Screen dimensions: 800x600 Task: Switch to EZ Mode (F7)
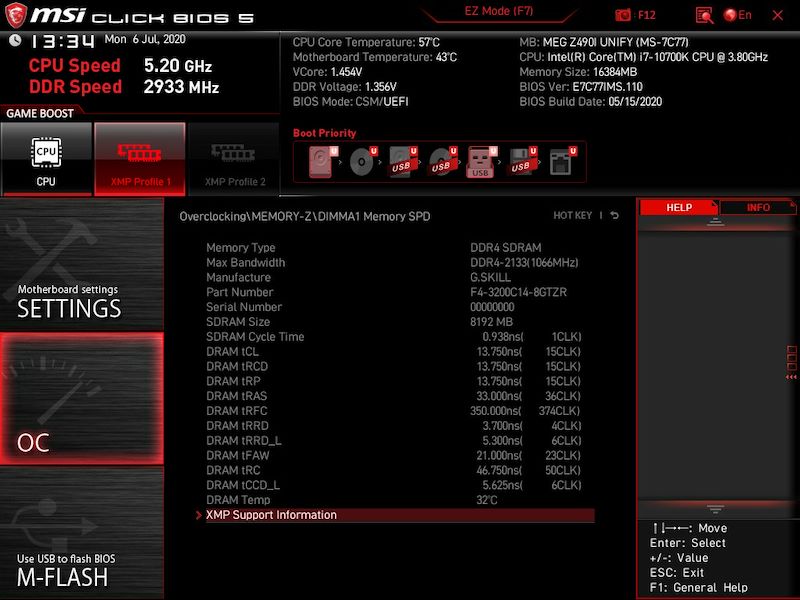coord(498,11)
